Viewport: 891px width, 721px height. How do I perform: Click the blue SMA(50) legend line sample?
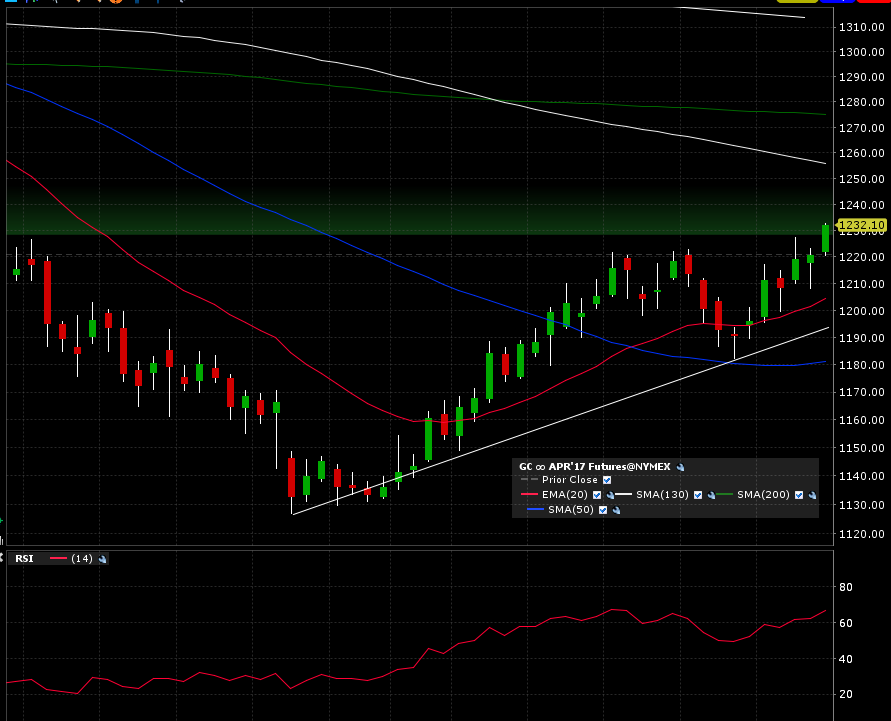point(534,510)
